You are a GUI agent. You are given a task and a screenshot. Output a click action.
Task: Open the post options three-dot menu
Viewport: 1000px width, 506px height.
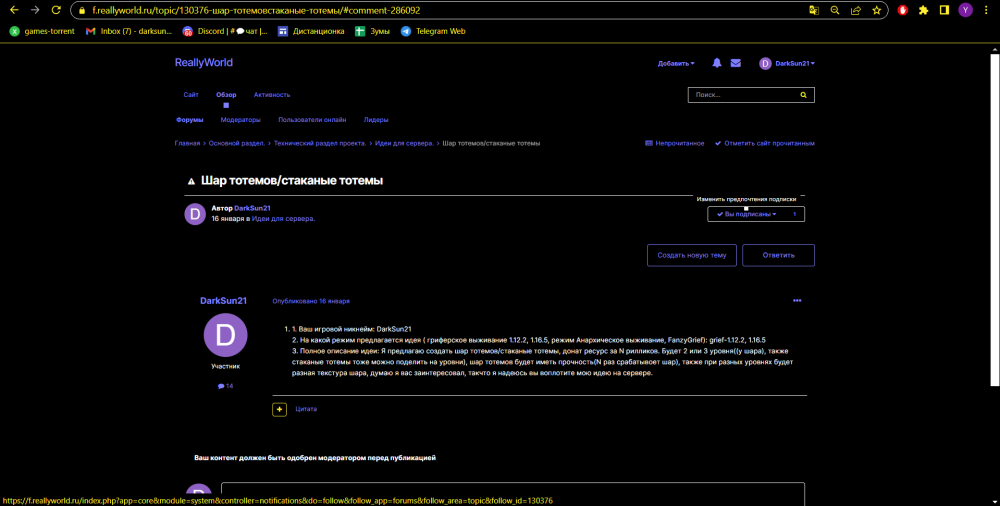(797, 301)
